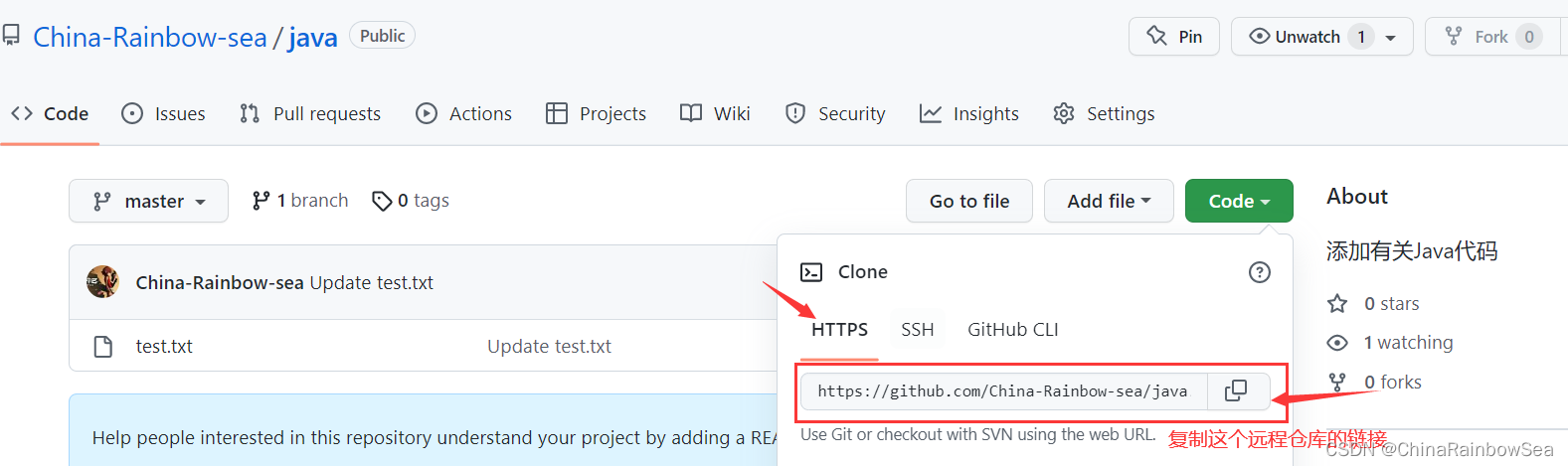Click the eye icon beside 1 watching

click(1338, 343)
